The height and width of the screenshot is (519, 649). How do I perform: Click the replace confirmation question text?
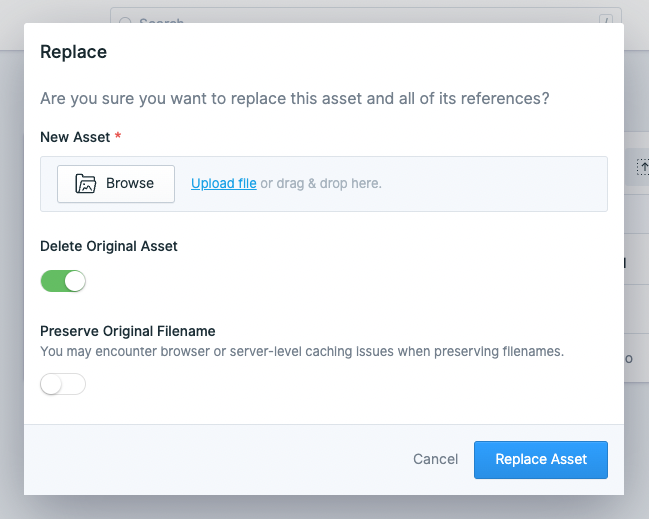click(295, 99)
